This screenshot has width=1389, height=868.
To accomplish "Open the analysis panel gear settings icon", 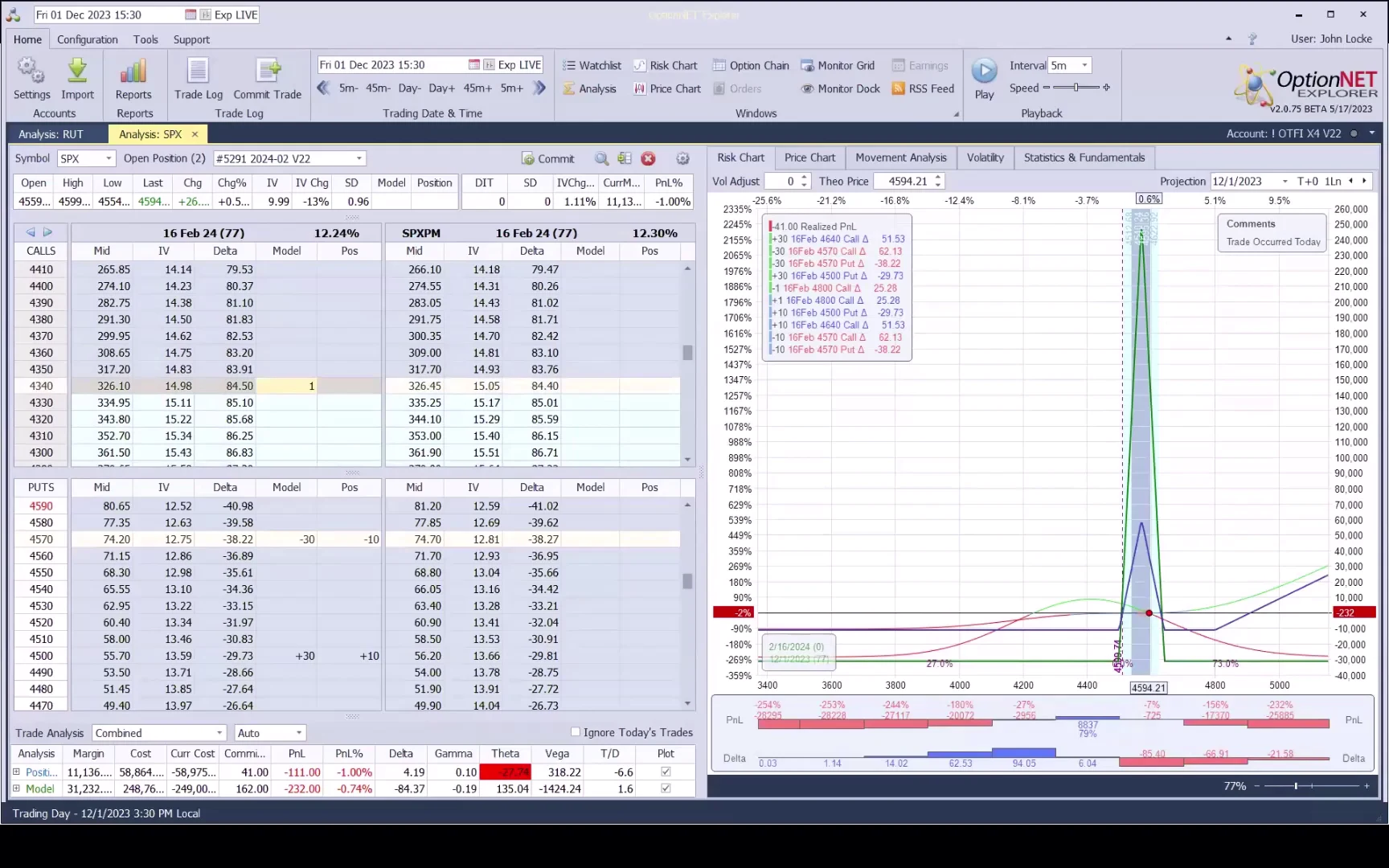I will tap(682, 159).
